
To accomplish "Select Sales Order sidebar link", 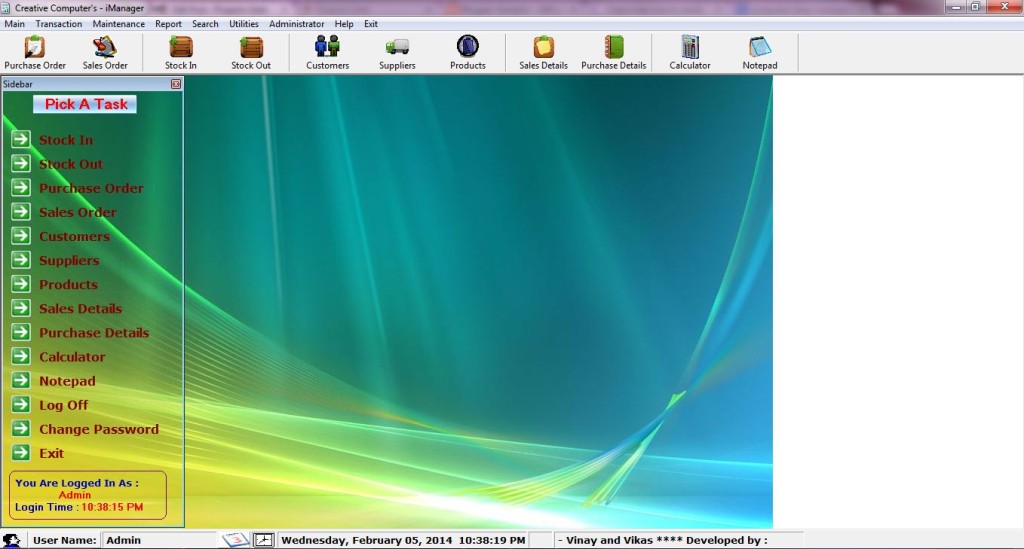I will (78, 212).
